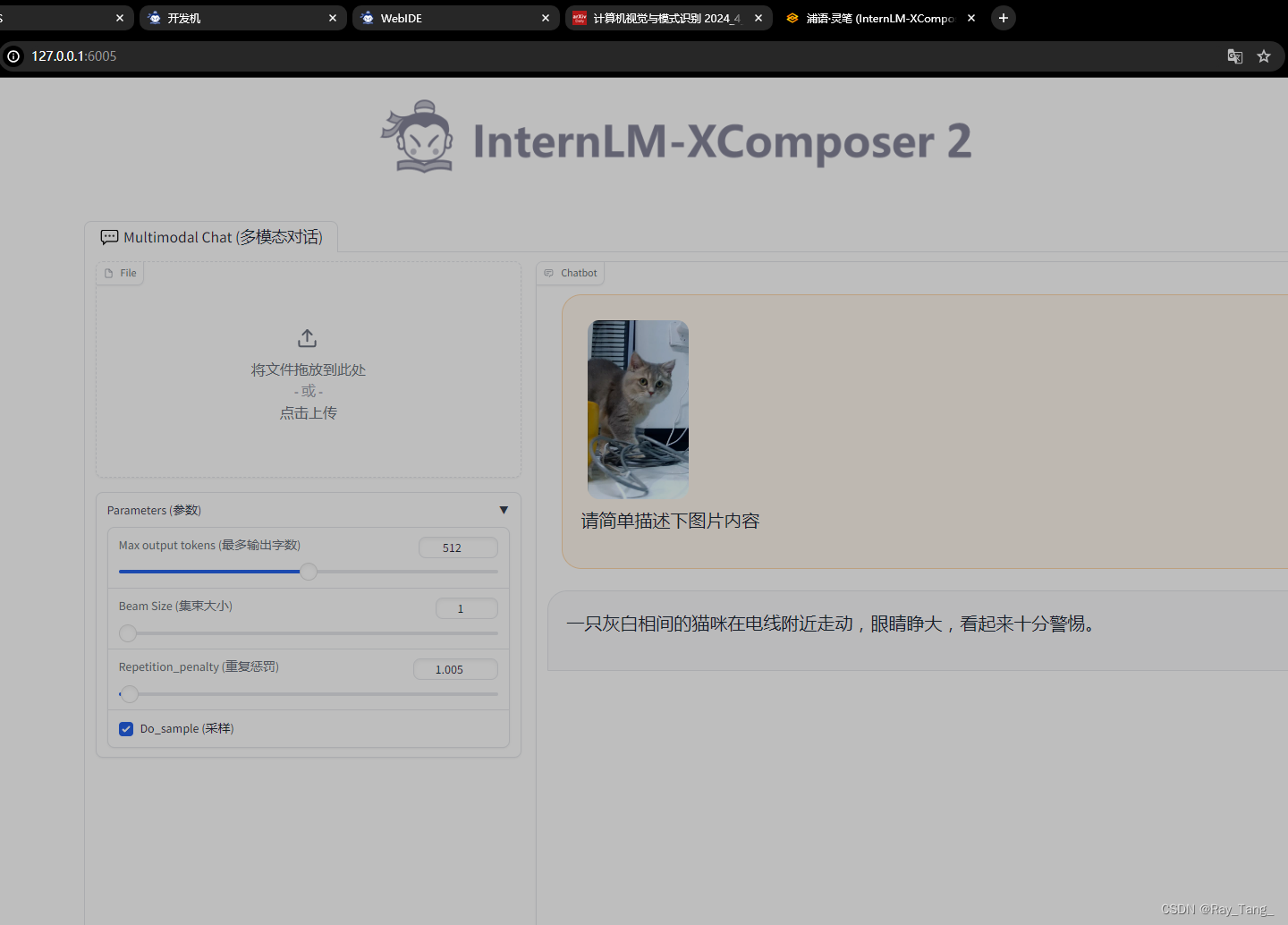Click the 将文件拖放到此处 drop zone text
1288x925 pixels.
point(309,370)
